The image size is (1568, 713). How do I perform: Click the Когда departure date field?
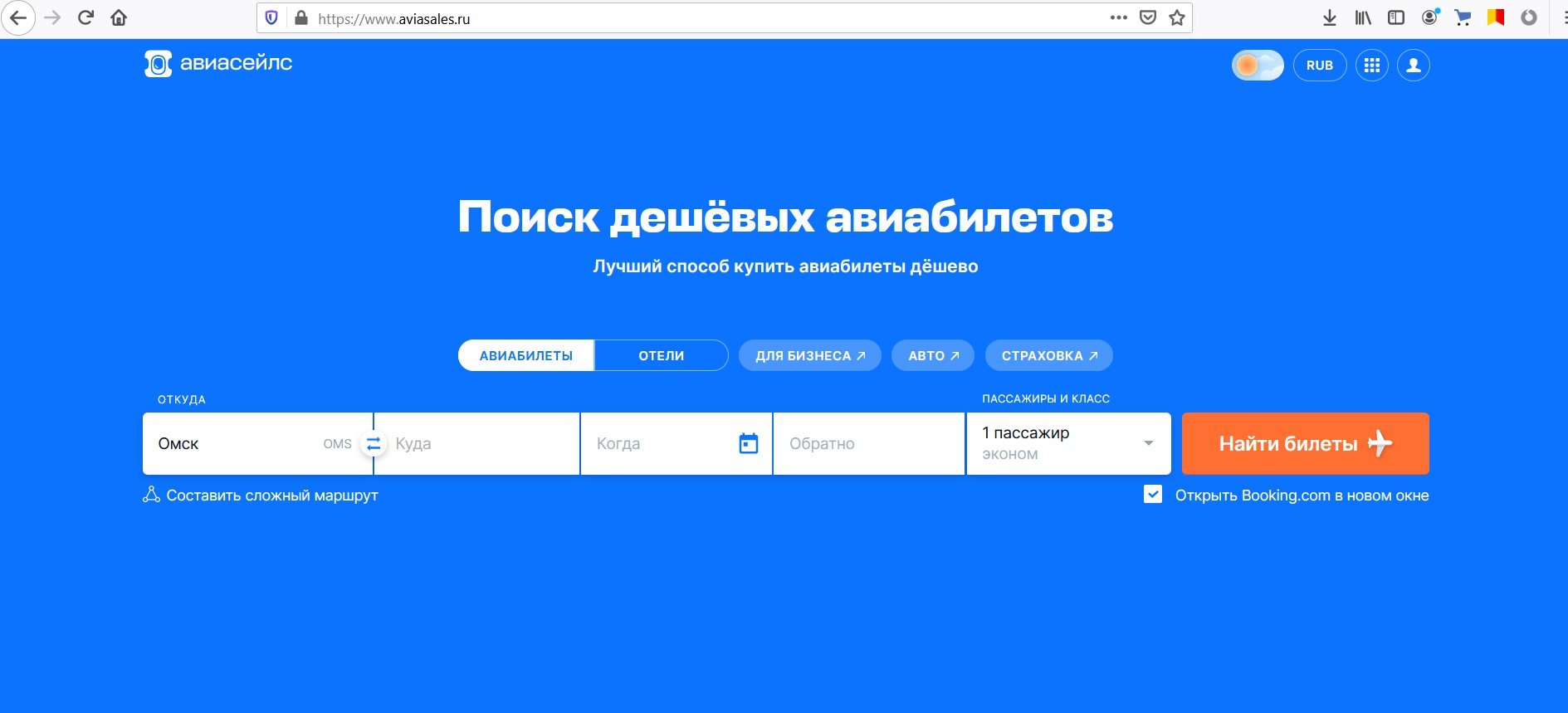click(677, 443)
